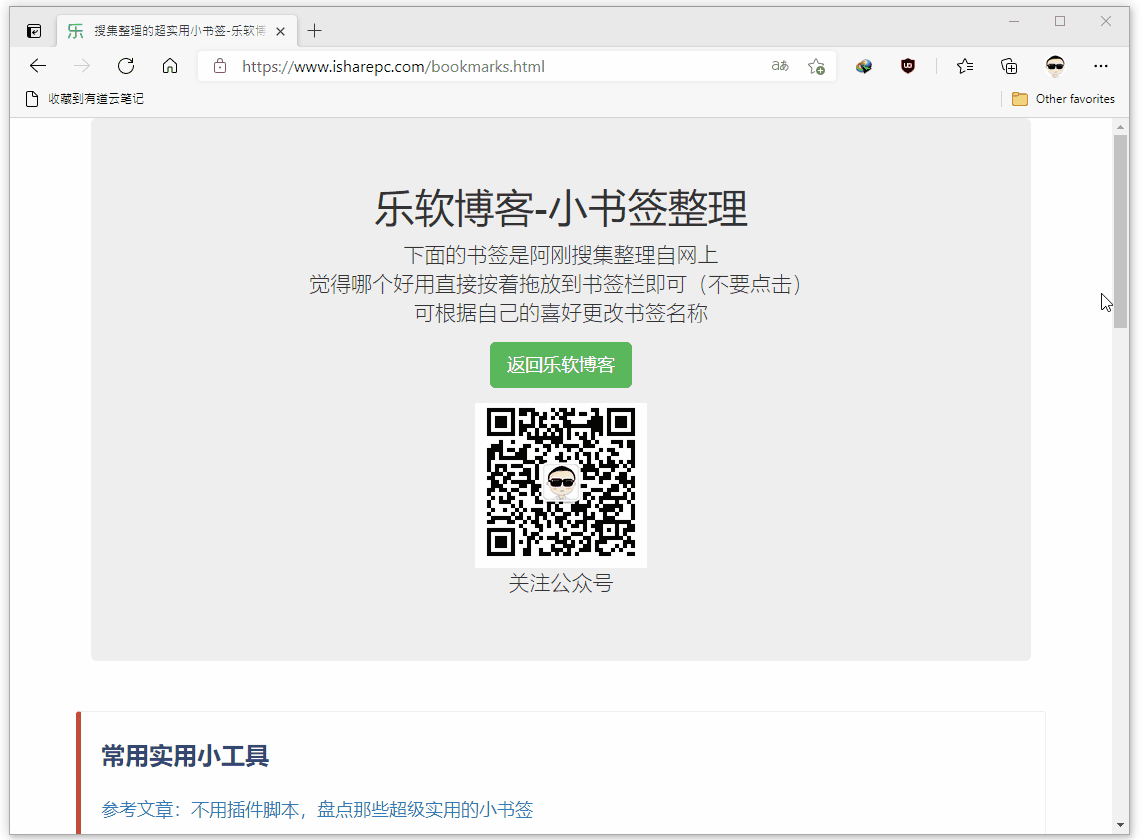Click the 下面的书签是阿刚搜集整理自网上 line

(x=560, y=255)
